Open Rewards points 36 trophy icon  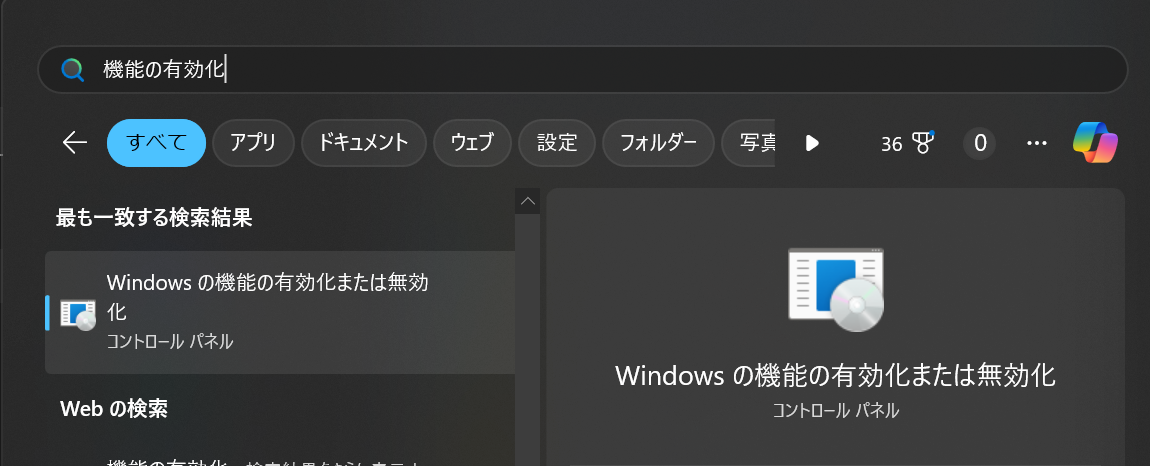coord(908,143)
